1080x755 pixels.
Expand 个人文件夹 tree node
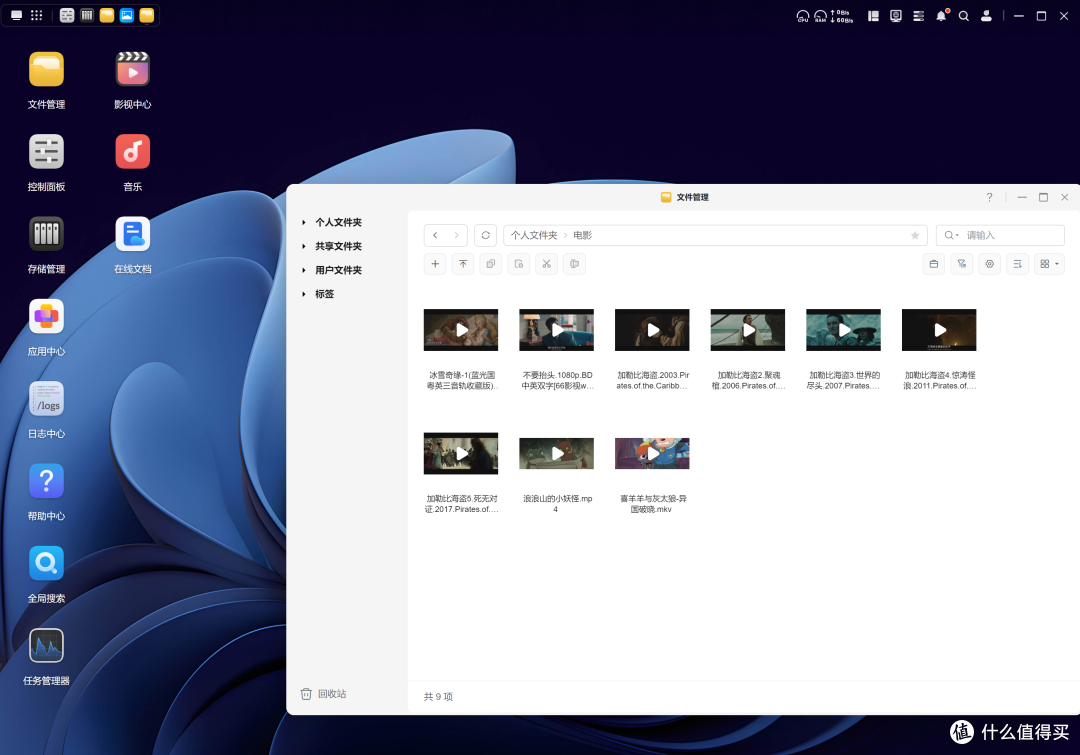[x=304, y=223]
